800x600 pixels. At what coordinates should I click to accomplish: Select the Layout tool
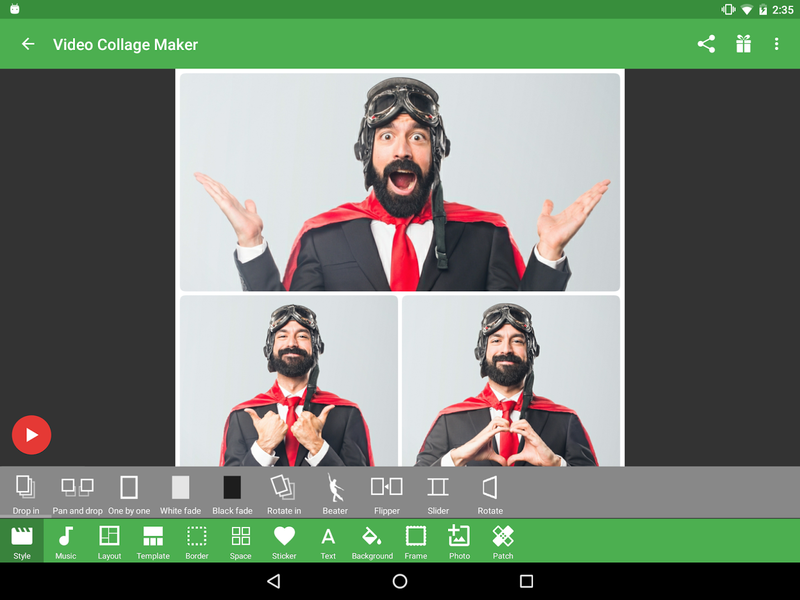109,541
